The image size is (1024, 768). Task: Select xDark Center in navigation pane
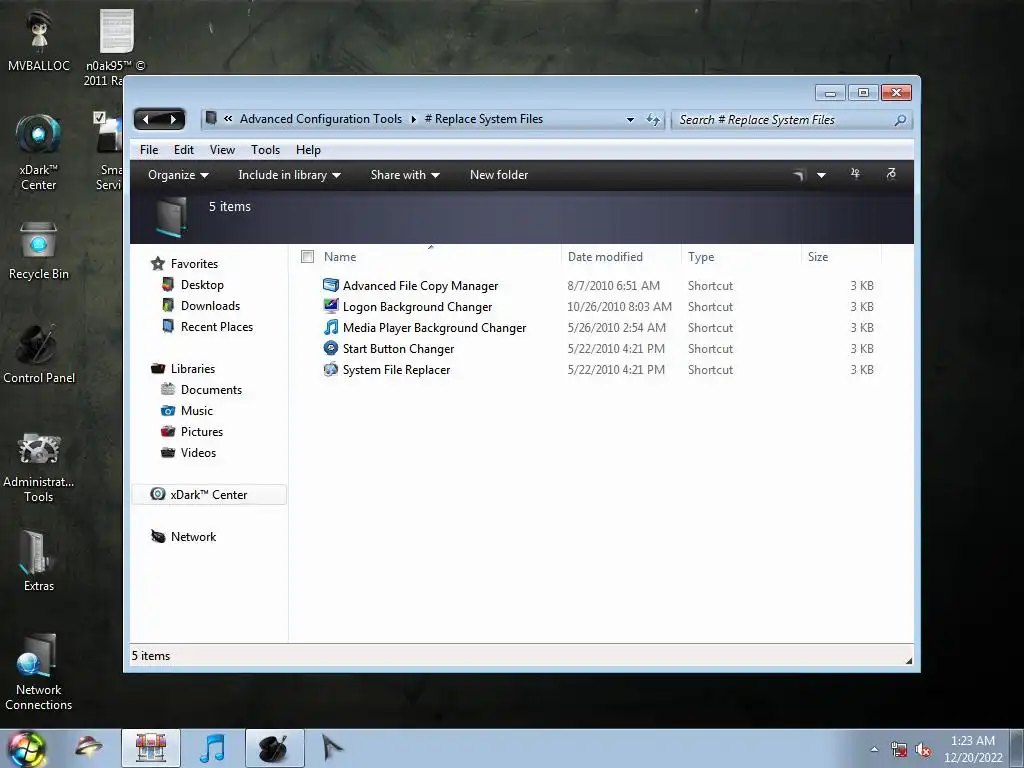click(209, 494)
